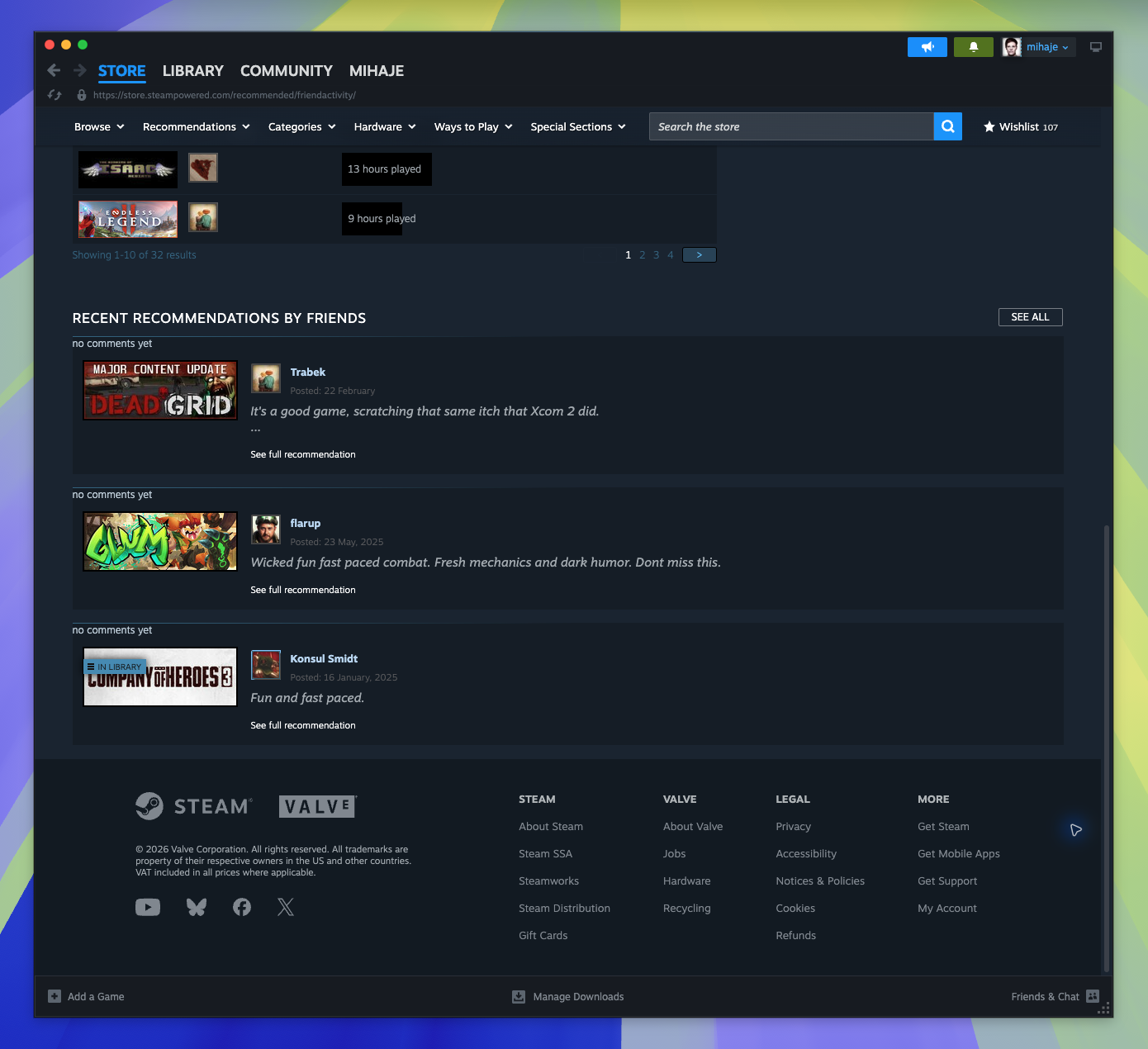Click the forward navigation arrow
The height and width of the screenshot is (1049, 1148).
(80, 70)
